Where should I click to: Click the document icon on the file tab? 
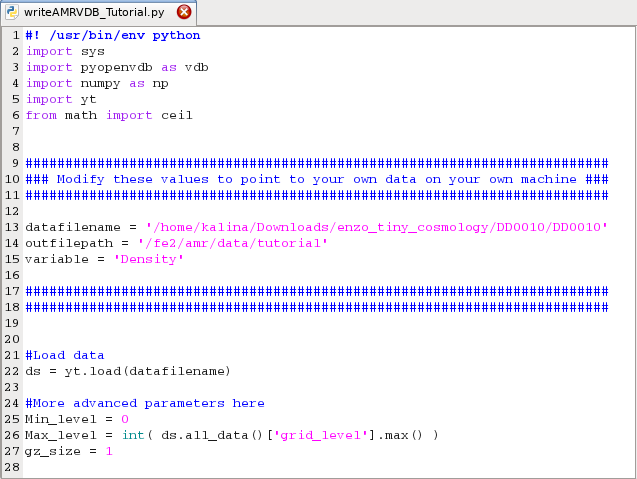(x=12, y=12)
